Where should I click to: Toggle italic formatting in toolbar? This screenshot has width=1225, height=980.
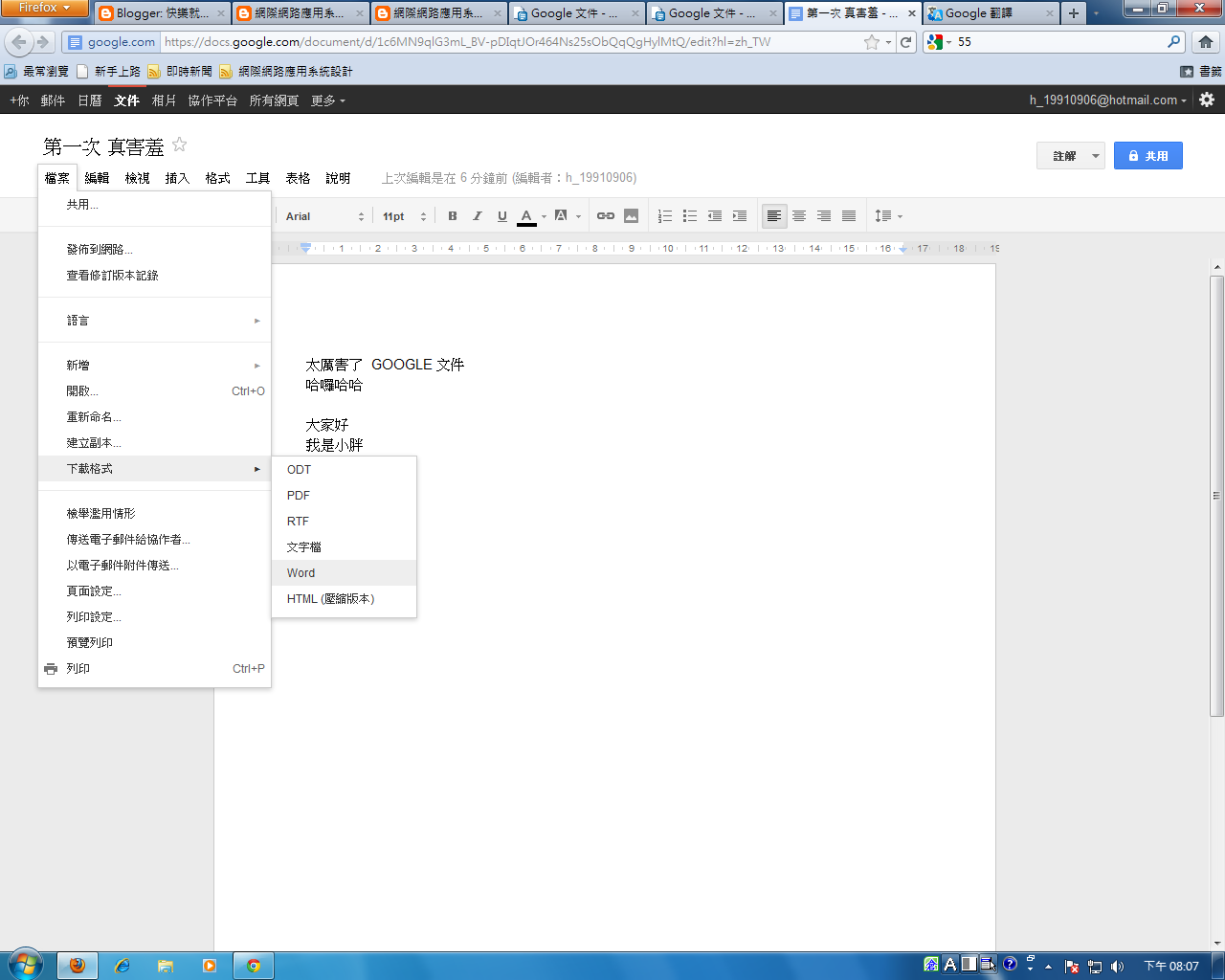coord(478,216)
